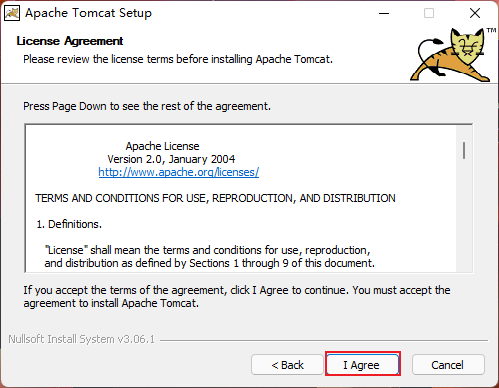Open the apache.org/licenses hyperlink
The image size is (499, 388).
[179, 172]
